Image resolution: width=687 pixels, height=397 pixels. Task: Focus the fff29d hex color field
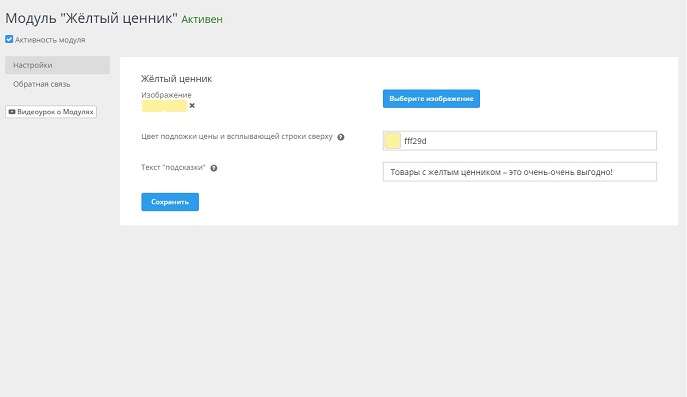tap(520, 141)
